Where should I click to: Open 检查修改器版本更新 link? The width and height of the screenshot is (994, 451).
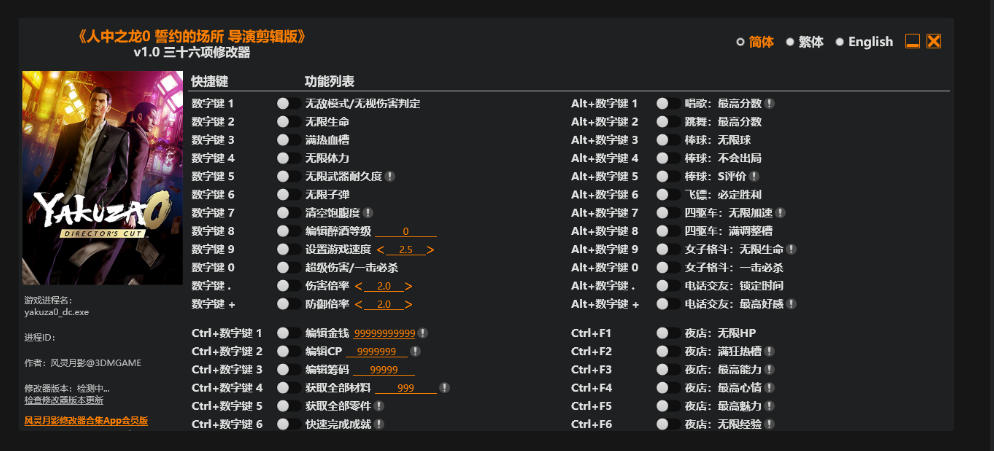click(x=64, y=400)
